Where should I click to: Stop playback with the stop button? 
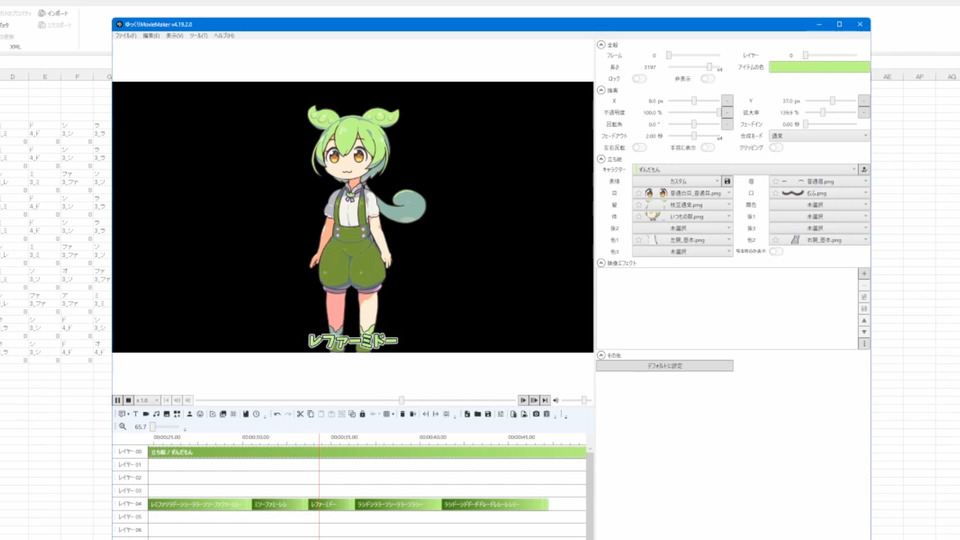point(129,400)
